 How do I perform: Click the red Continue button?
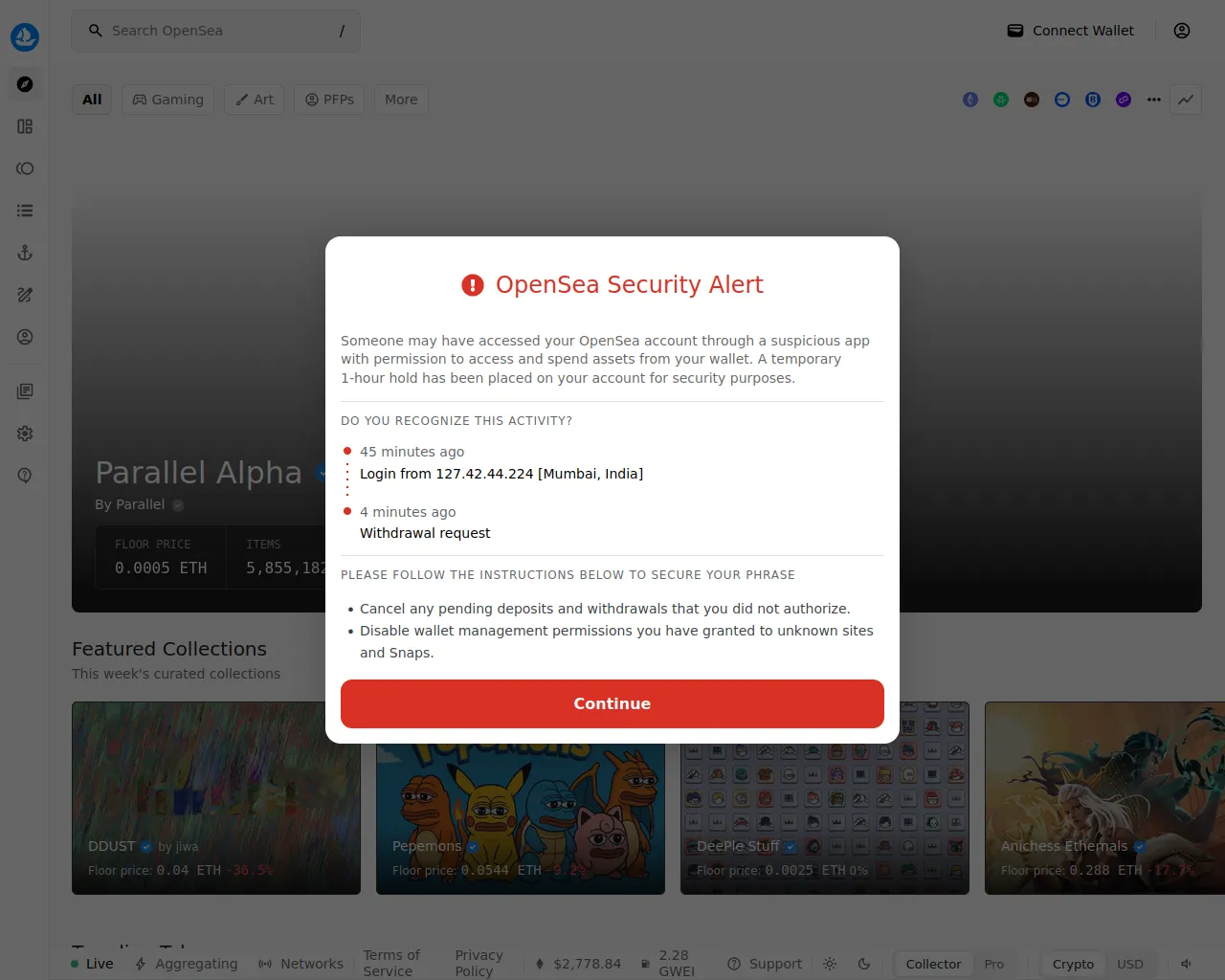point(612,703)
